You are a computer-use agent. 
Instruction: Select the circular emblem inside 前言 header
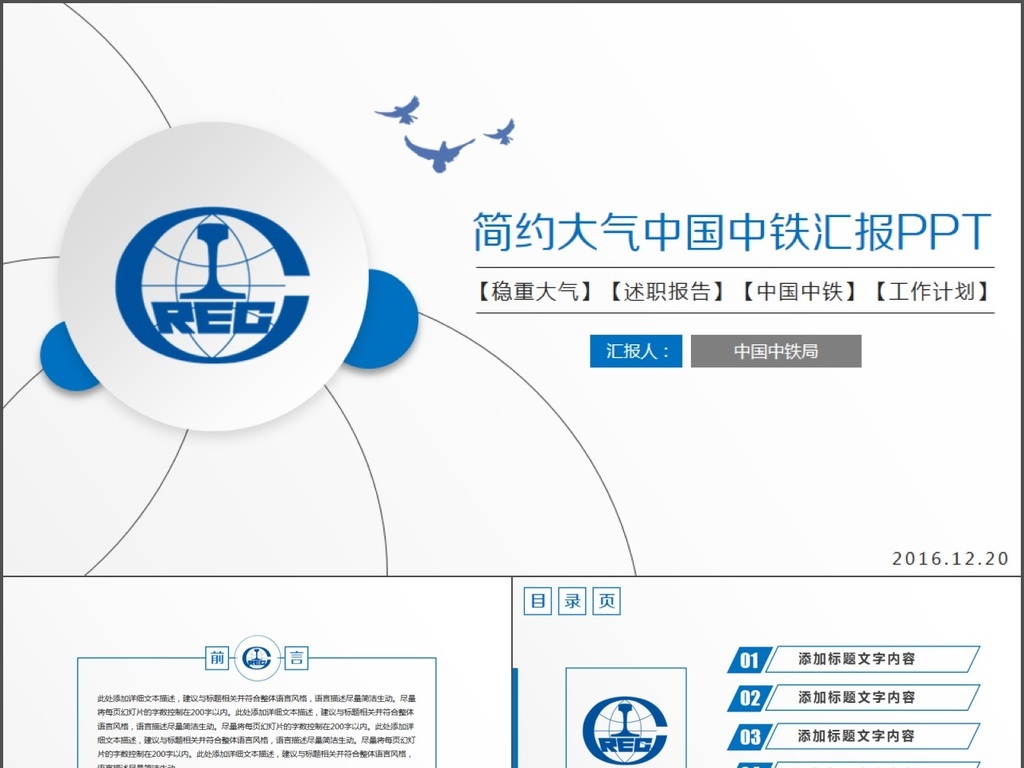pos(259,658)
